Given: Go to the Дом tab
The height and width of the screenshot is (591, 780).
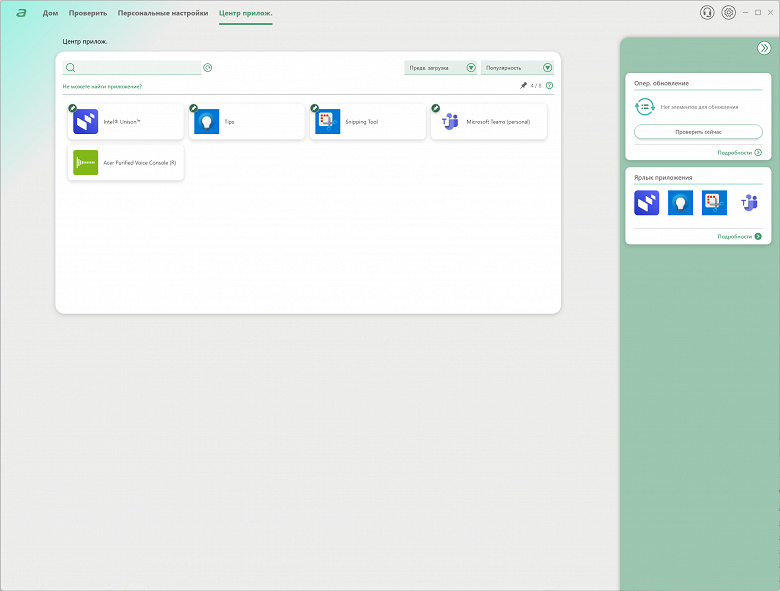Looking at the screenshot, I should 50,13.
